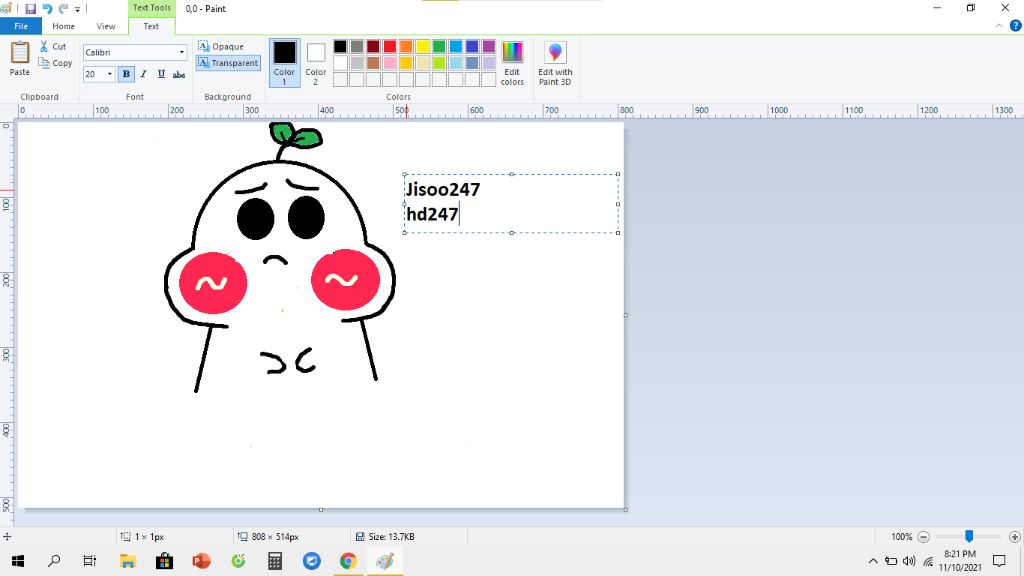This screenshot has height=576, width=1024.
Task: Choose the orange color swatch
Action: click(x=406, y=46)
